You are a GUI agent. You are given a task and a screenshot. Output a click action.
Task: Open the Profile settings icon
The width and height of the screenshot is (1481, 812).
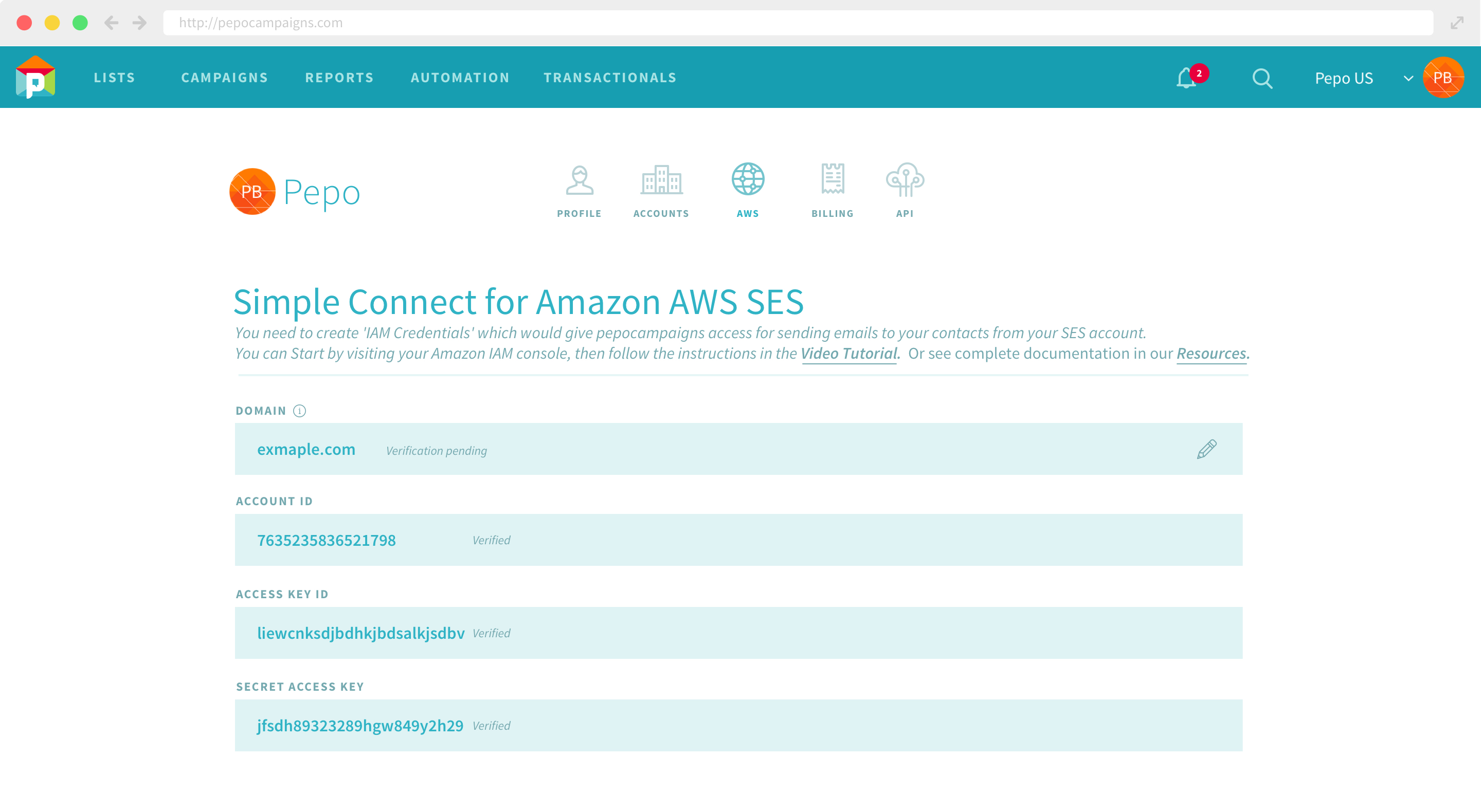coord(579,181)
